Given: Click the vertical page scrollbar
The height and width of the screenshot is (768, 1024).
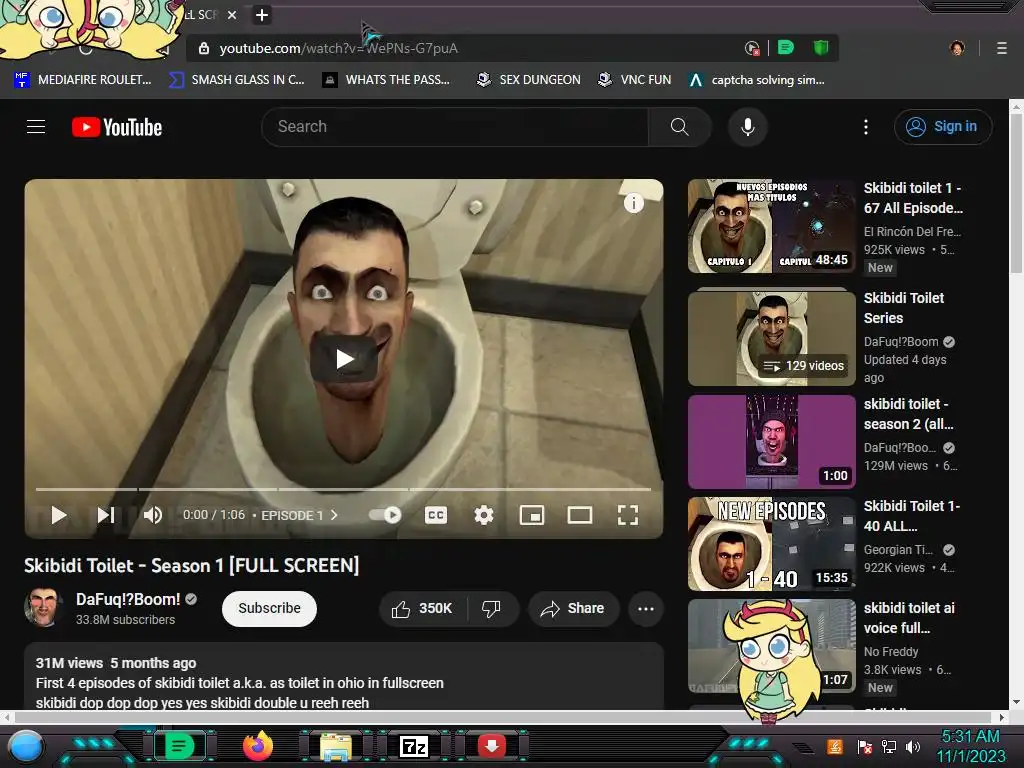Looking at the screenshot, I should click(x=1016, y=194).
